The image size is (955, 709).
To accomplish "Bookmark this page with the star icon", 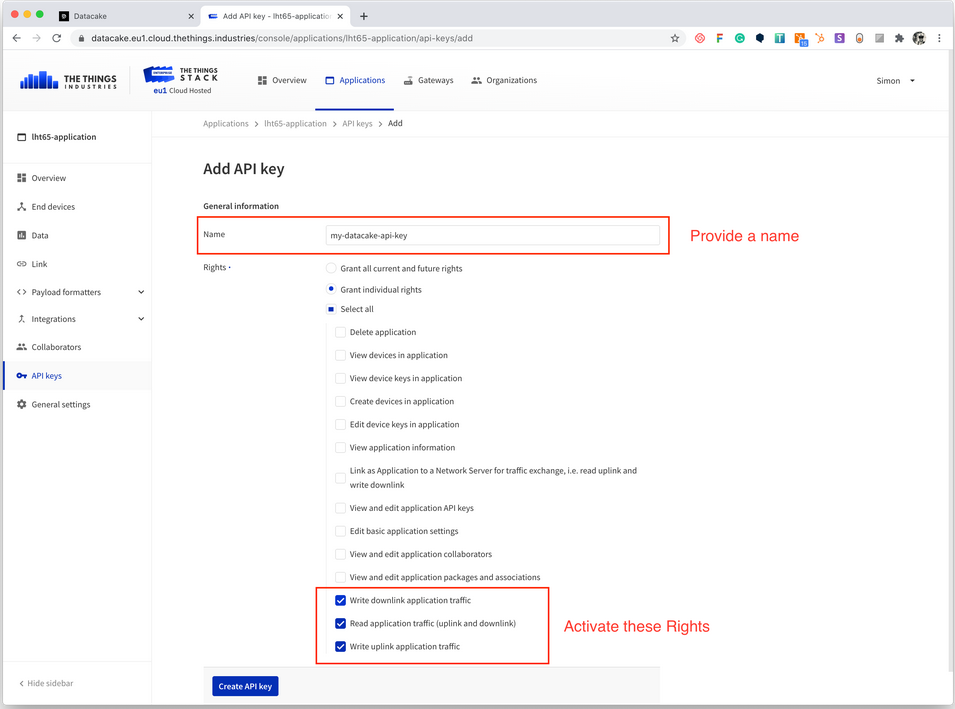I will pyautogui.click(x=675, y=38).
